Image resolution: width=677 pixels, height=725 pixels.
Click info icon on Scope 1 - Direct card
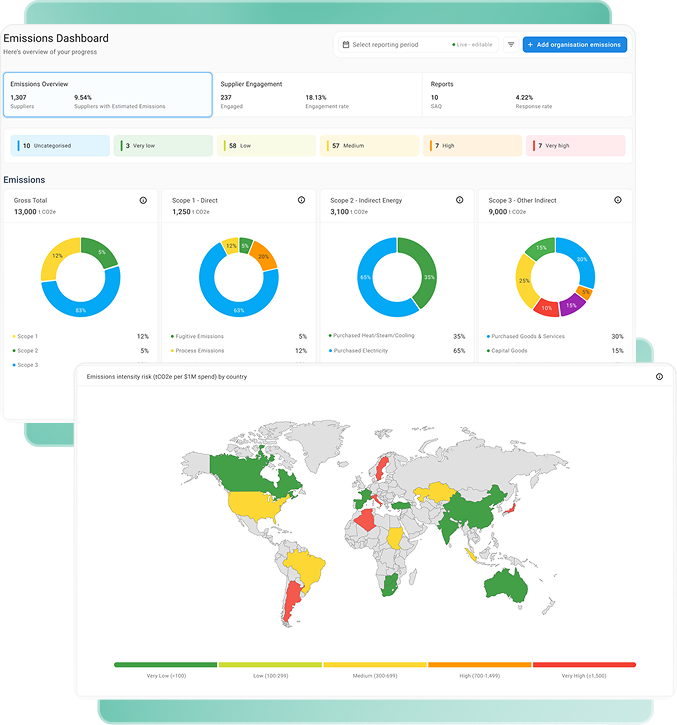coord(301,200)
